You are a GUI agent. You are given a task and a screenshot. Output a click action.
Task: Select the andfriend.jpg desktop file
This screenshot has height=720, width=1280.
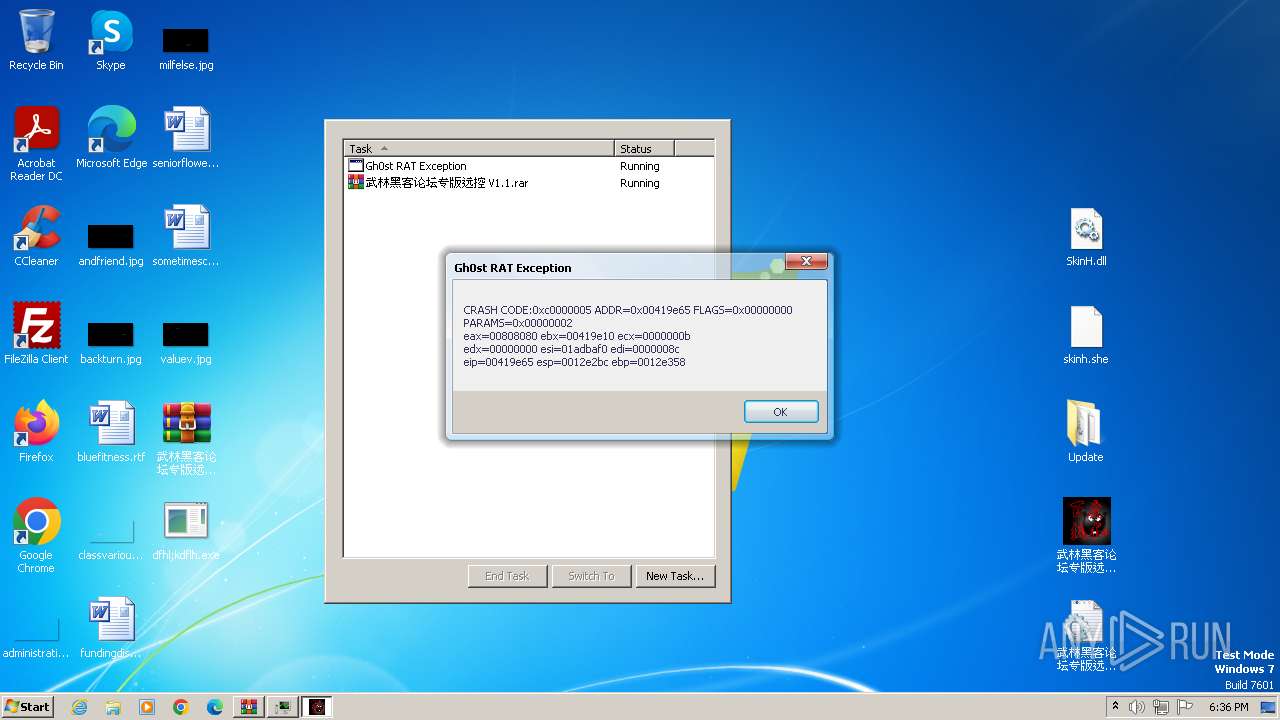click(x=111, y=244)
